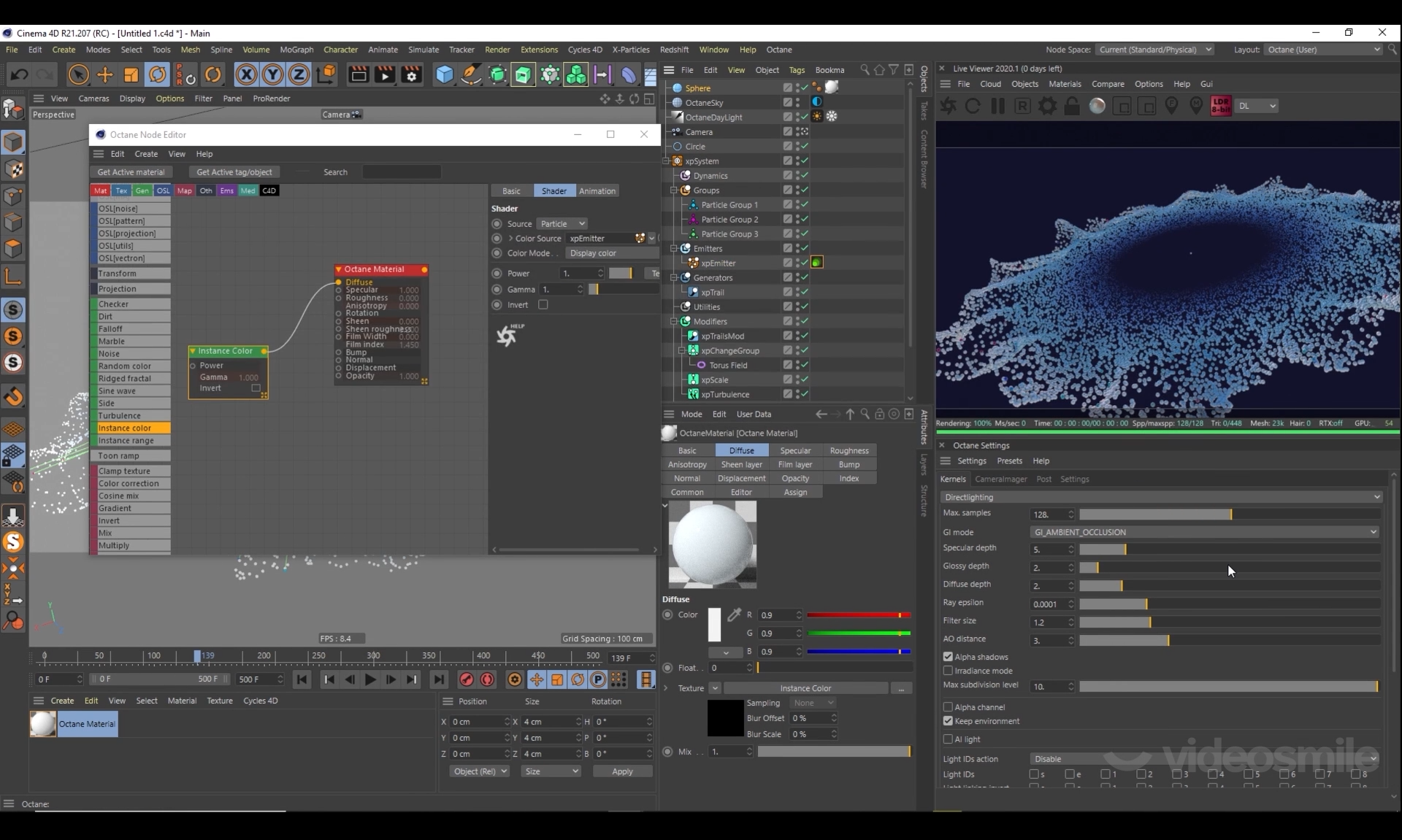
Task: Check the Invert checkbox in Shader
Action: (543, 305)
